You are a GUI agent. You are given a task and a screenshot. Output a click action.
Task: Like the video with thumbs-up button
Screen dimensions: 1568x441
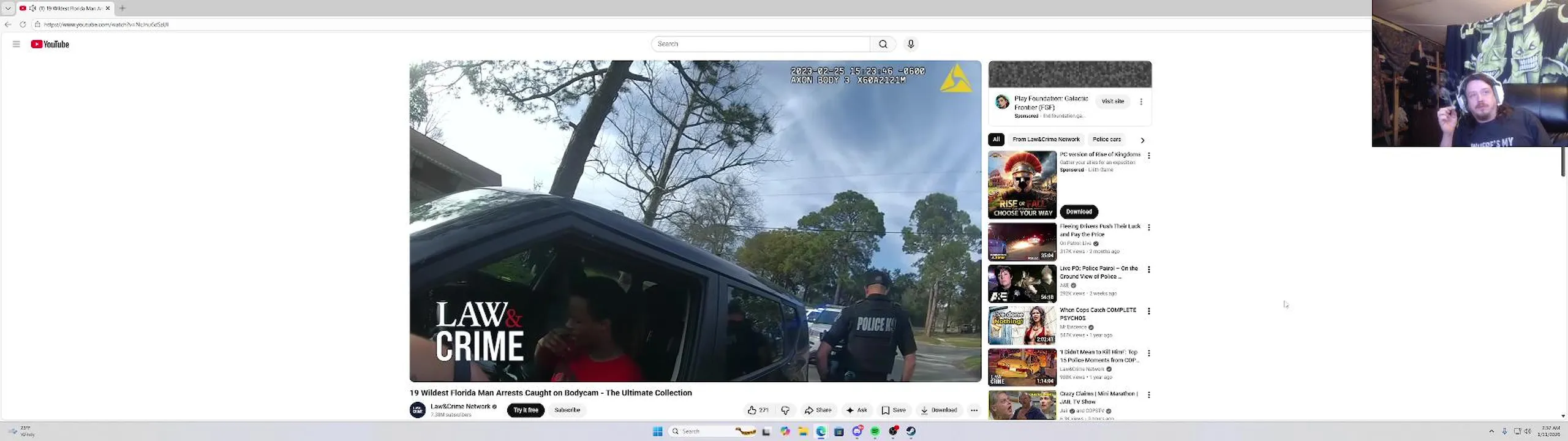point(758,410)
